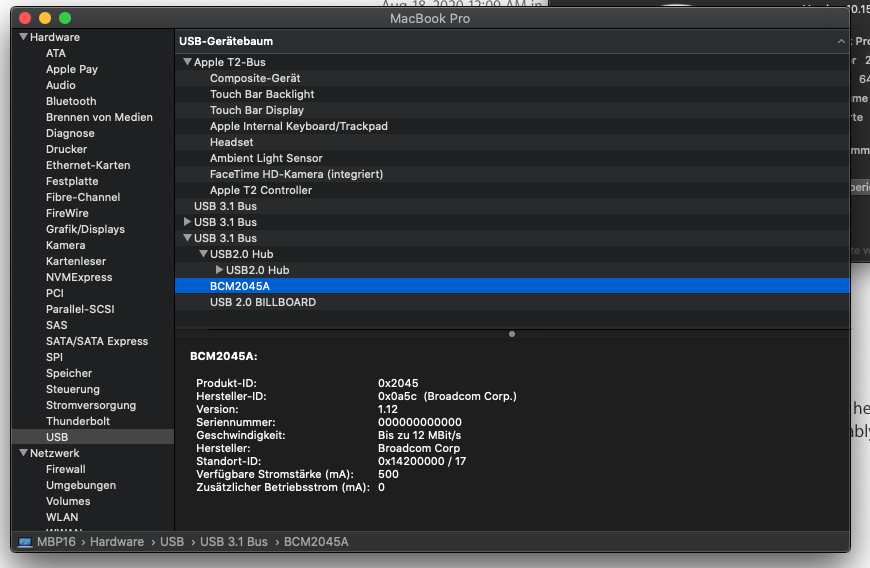The image size is (870, 568).
Task: Select Kartenleser in the sidebar
Action: [75, 261]
